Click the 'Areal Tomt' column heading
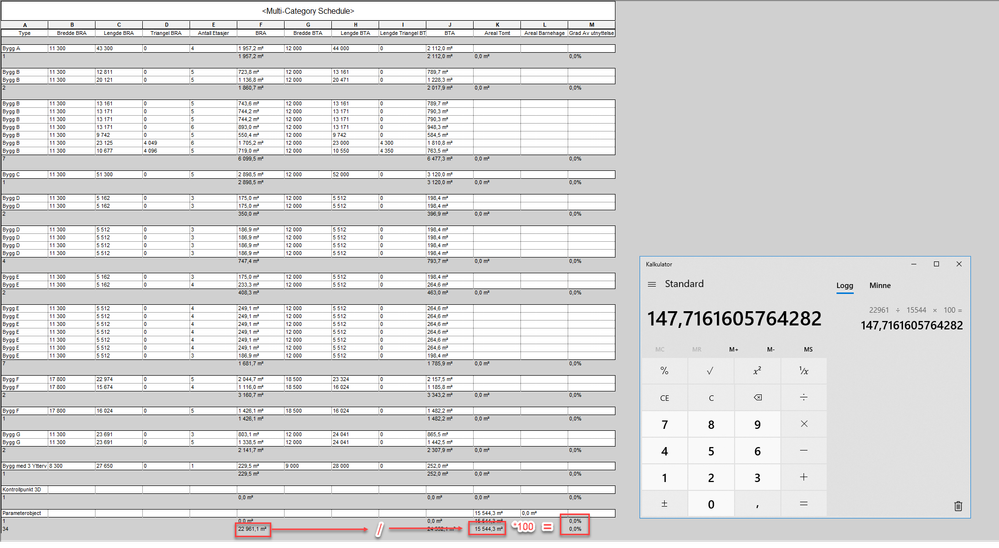Viewport: 999px width, 548px height. tap(497, 33)
